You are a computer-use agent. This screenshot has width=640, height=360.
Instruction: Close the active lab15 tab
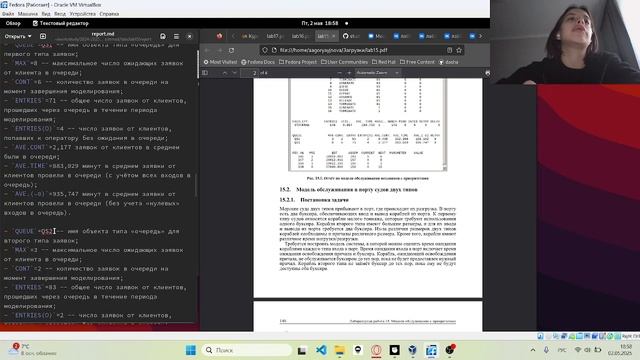[x=333, y=36]
